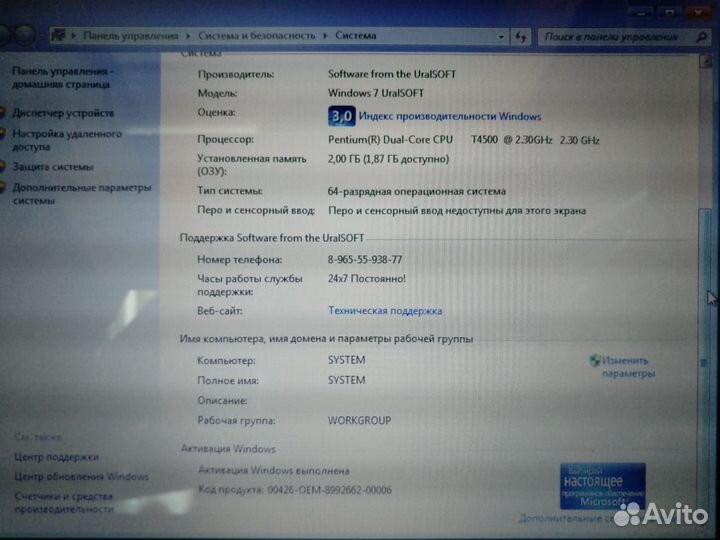Expand arrow after Панель управления breadcrumb
Viewport: 720px width, 540px height.
click(x=188, y=36)
